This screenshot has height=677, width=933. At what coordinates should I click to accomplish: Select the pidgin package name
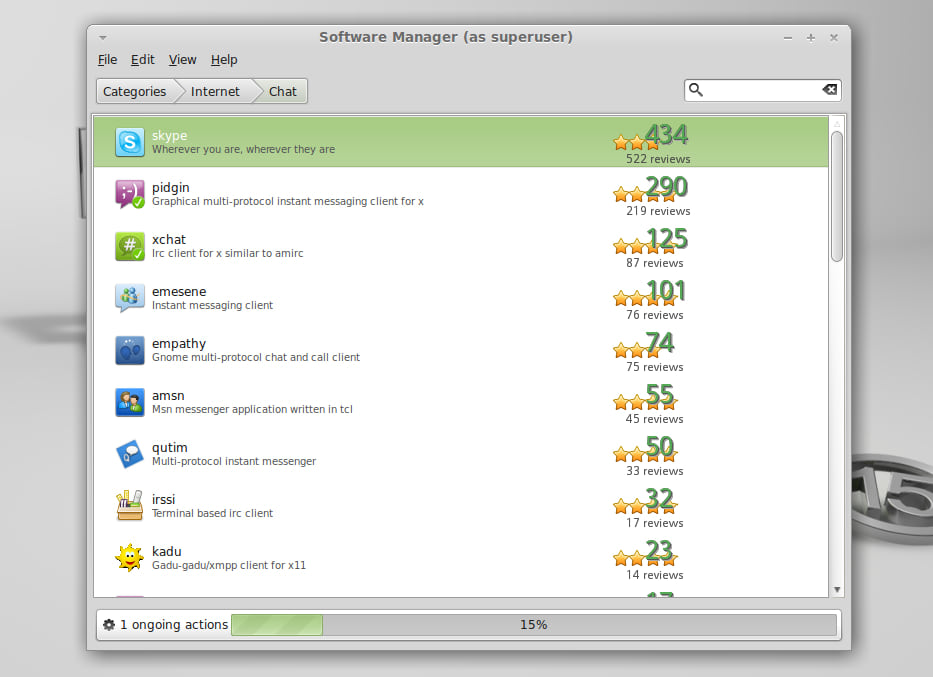[x=170, y=187]
